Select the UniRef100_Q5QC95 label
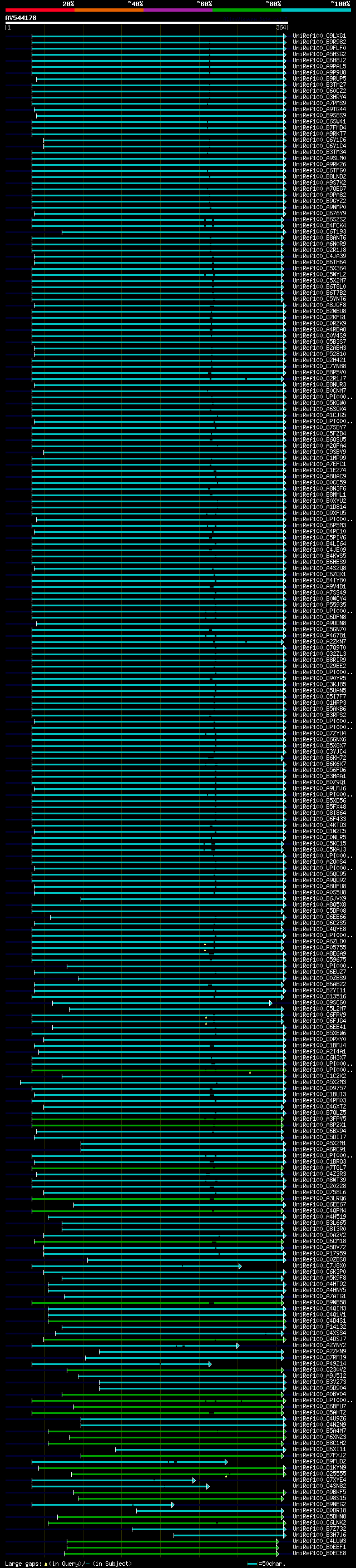Image resolution: width=356 pixels, height=1568 pixels. coord(319,874)
